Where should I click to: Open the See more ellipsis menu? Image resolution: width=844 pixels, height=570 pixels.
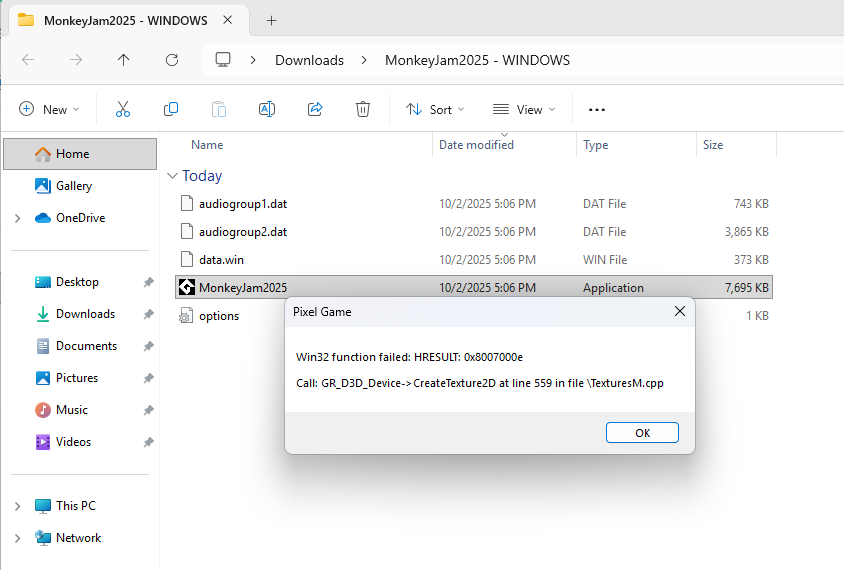(x=596, y=109)
